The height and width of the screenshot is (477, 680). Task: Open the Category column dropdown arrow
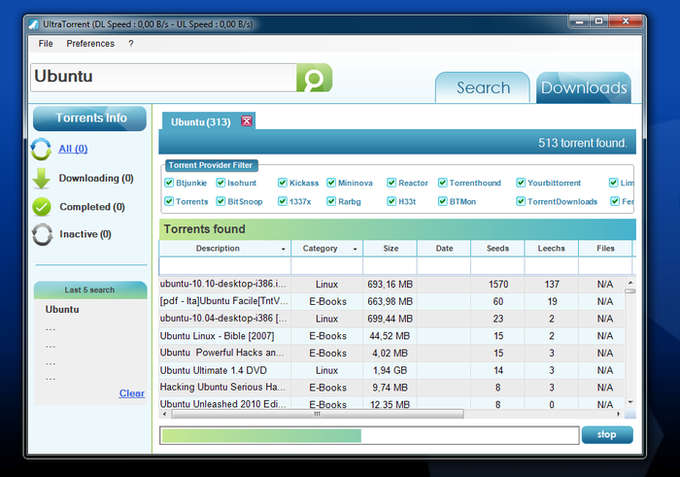(x=355, y=249)
